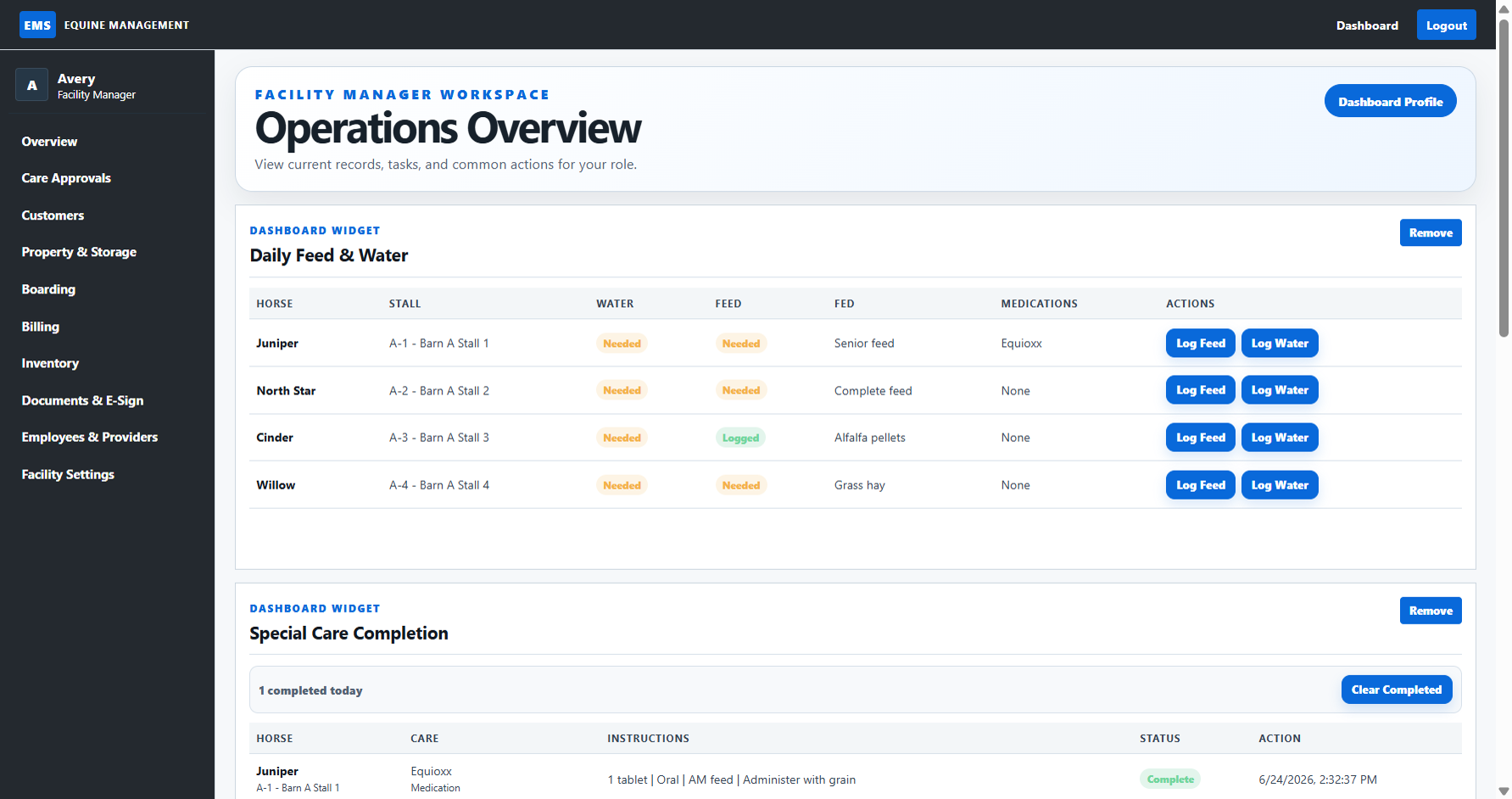
Task: Click the Logout button
Action: [1446, 25]
